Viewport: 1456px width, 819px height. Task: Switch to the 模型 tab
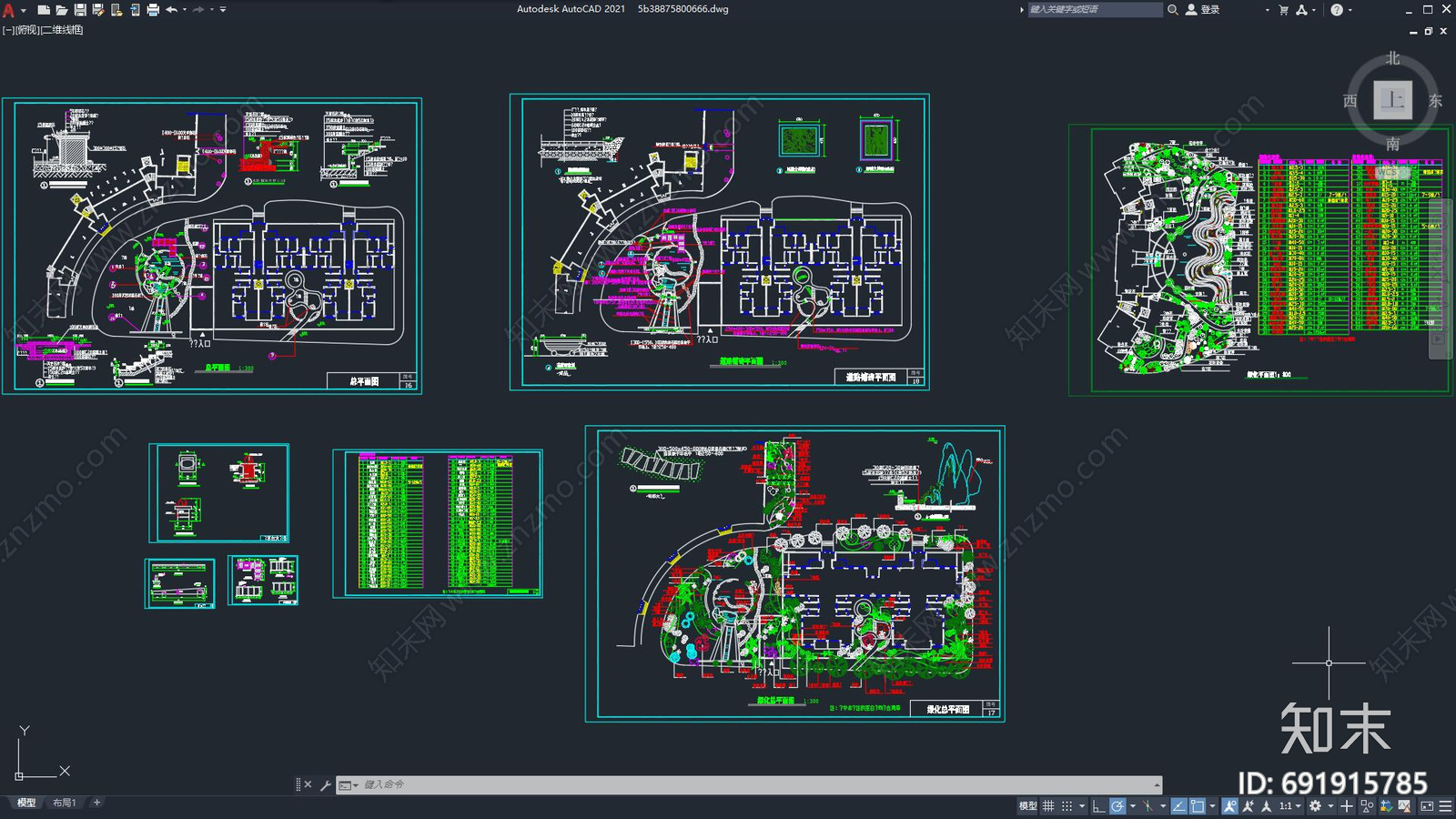tap(26, 803)
